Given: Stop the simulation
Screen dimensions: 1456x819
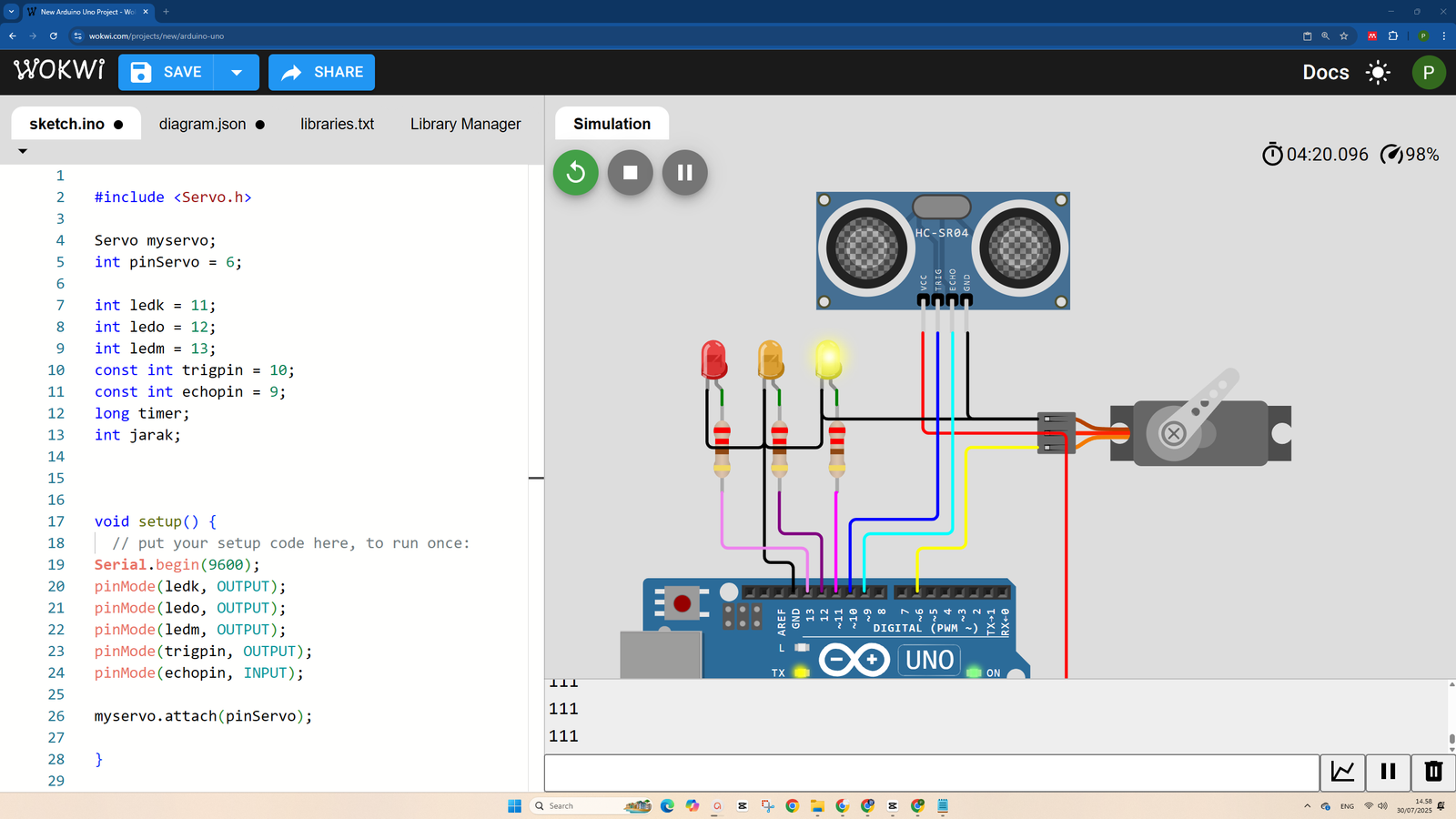Looking at the screenshot, I should tap(631, 172).
